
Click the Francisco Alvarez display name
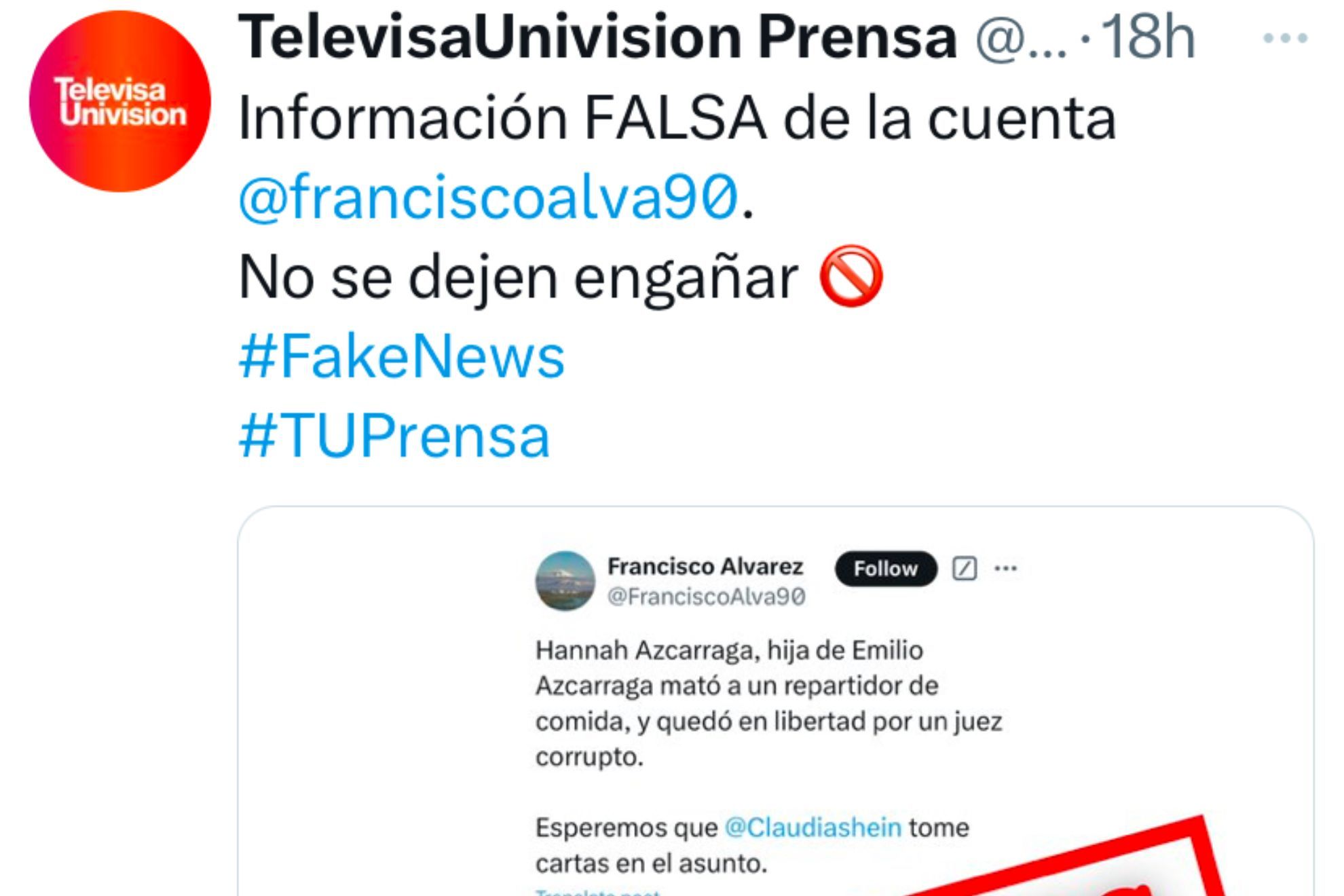click(705, 566)
